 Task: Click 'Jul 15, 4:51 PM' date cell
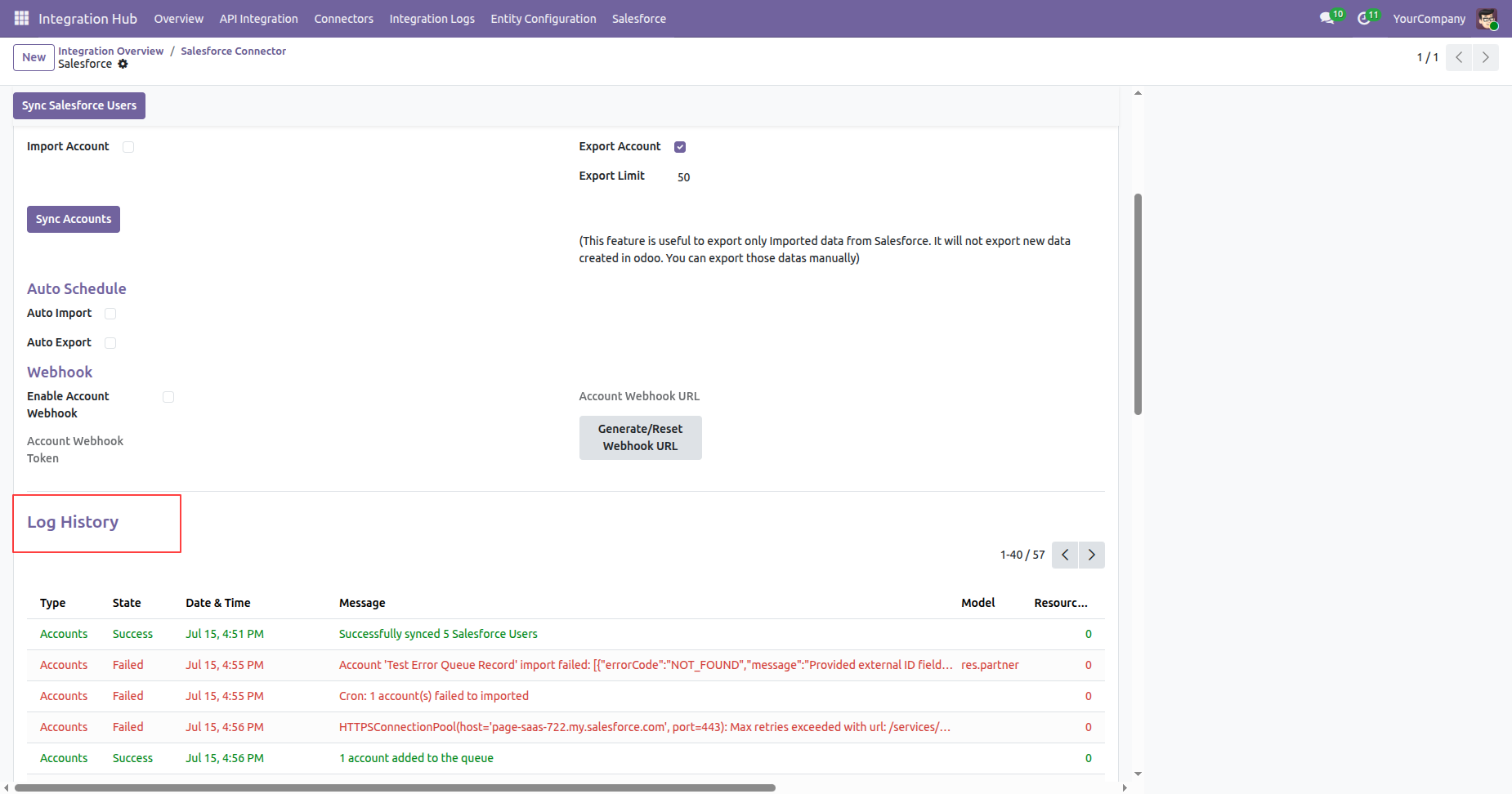click(225, 634)
